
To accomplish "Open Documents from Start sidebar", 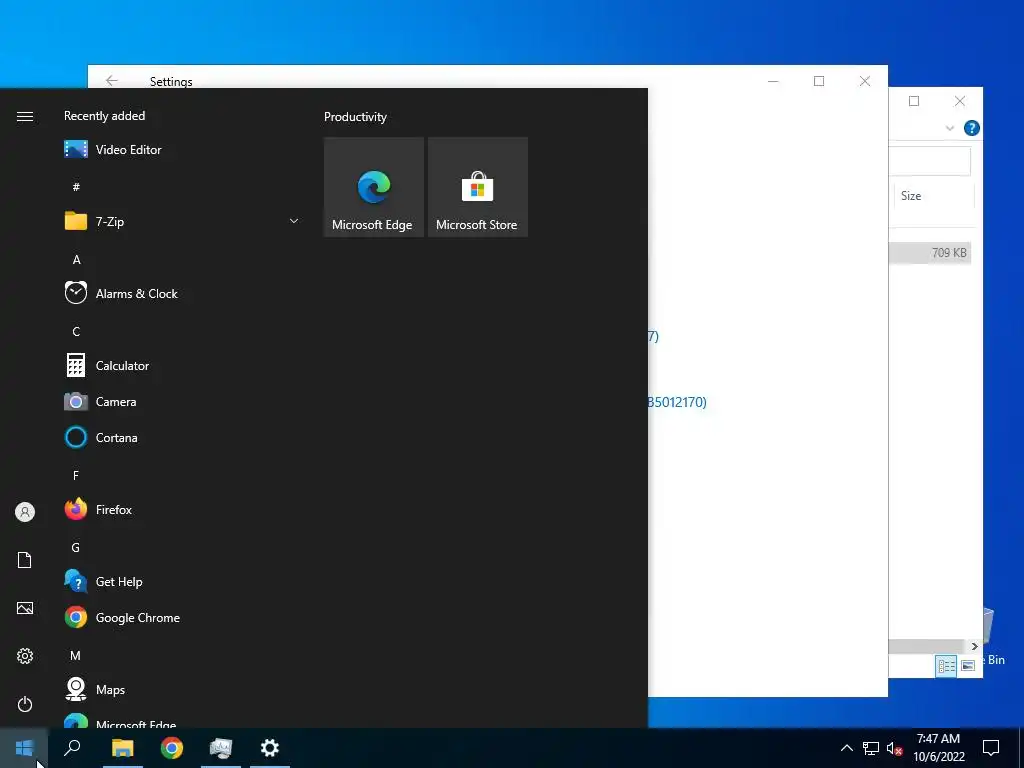I will (25, 560).
